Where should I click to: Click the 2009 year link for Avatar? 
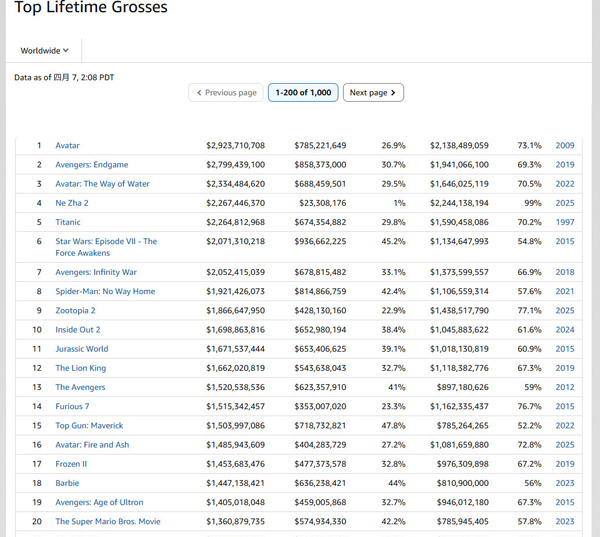(x=565, y=146)
